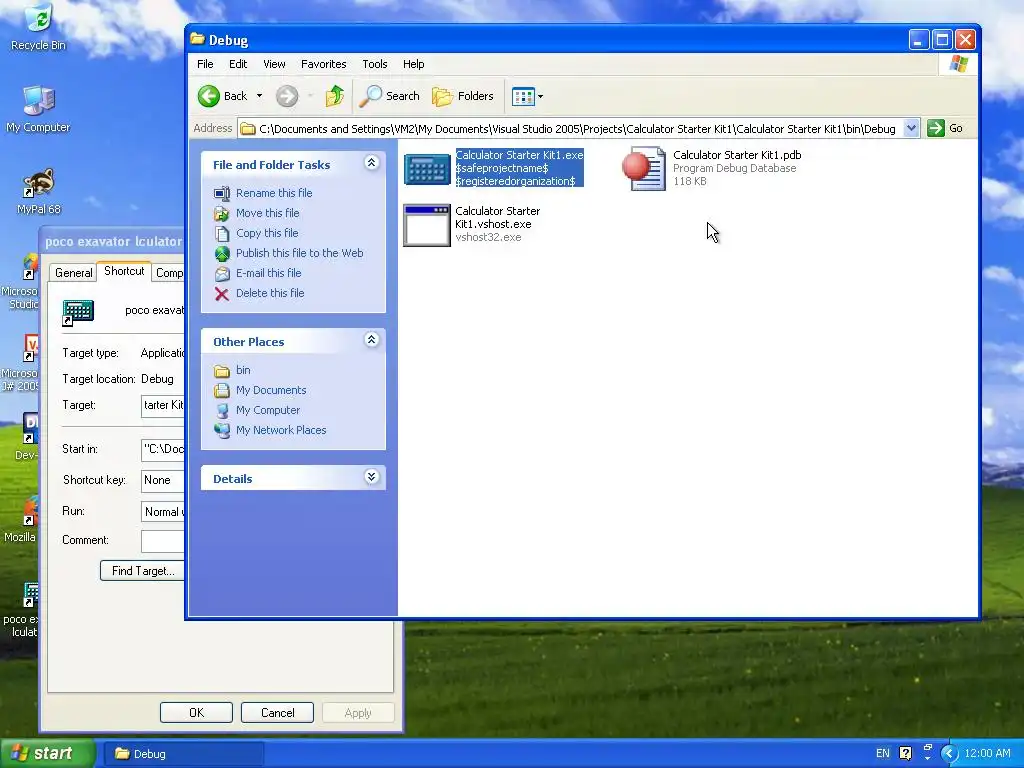Click Delete this file
This screenshot has width=1024, height=768.
(270, 293)
